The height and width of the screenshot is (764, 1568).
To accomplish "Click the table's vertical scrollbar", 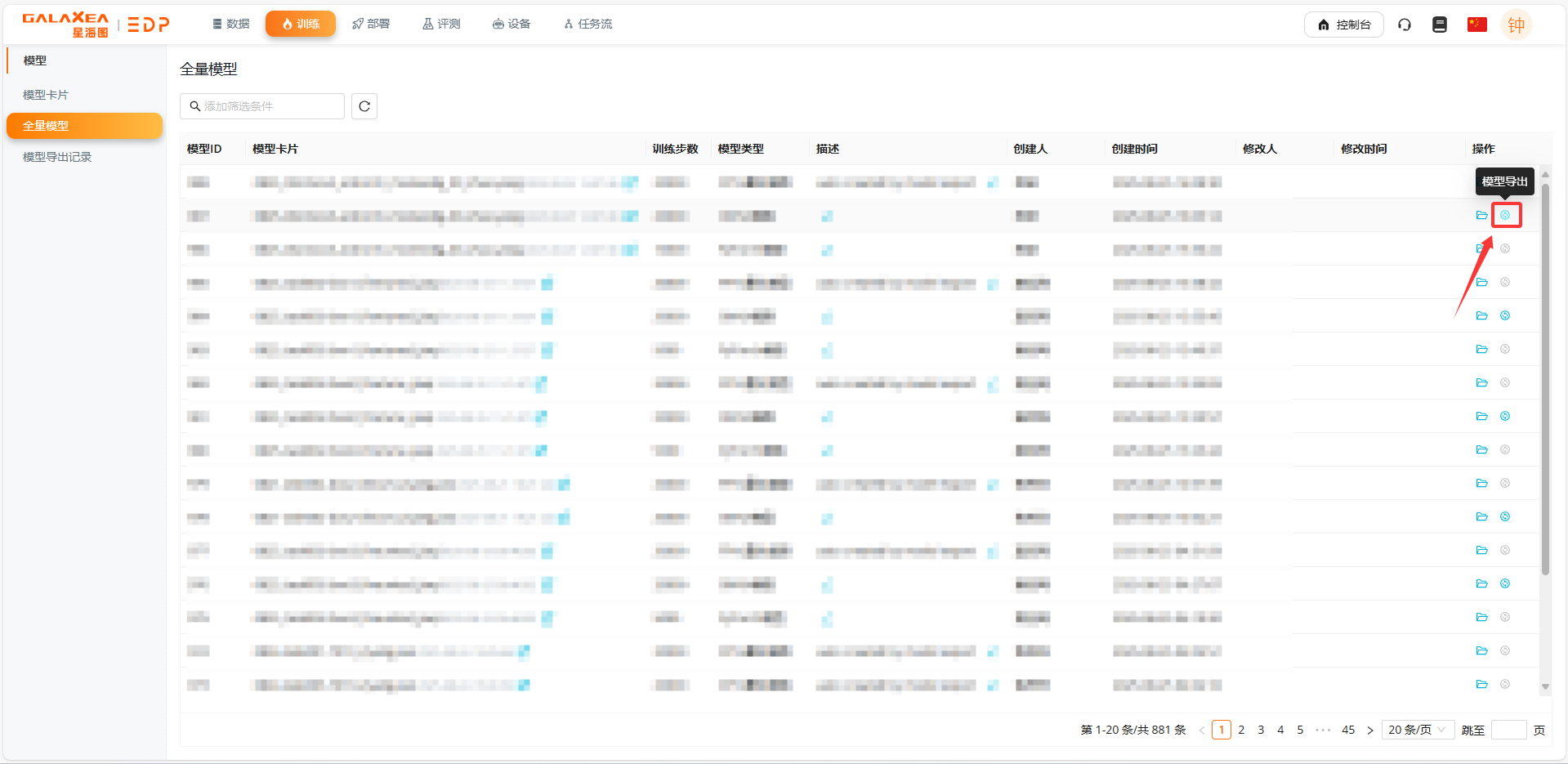I will coord(1545,376).
